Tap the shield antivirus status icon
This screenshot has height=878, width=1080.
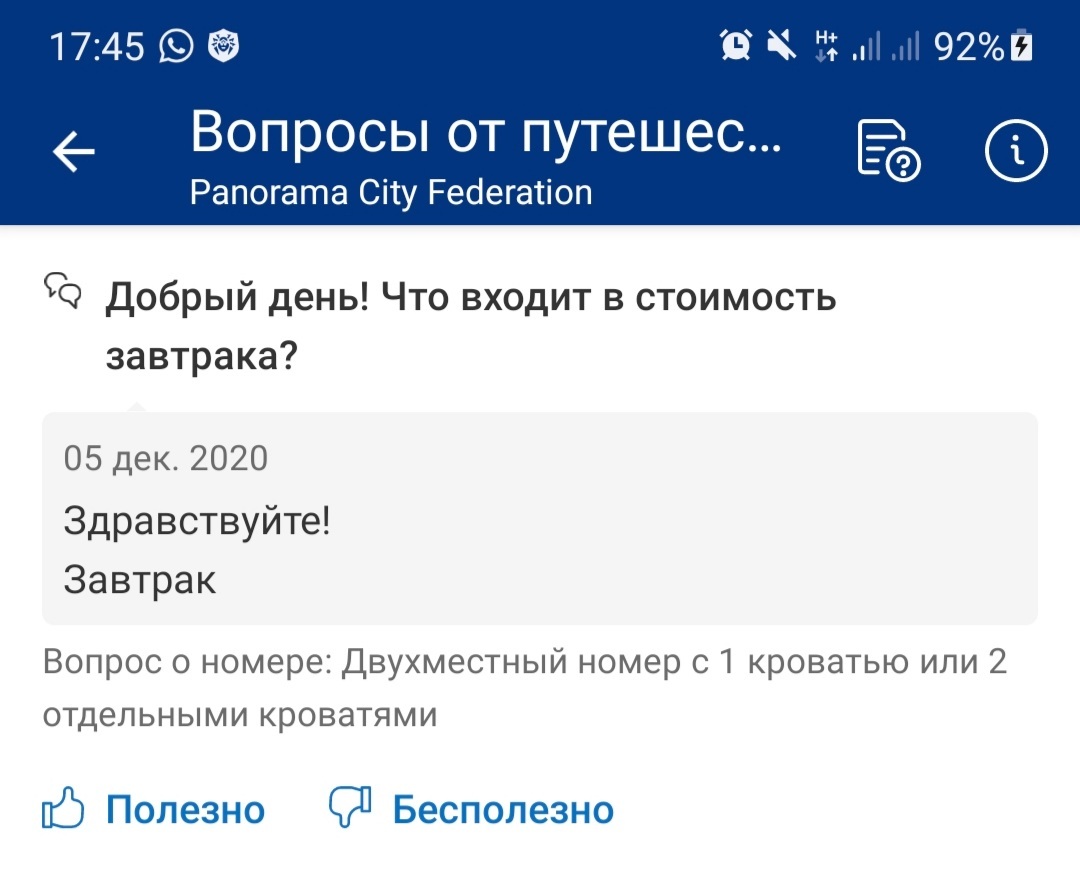(224, 47)
